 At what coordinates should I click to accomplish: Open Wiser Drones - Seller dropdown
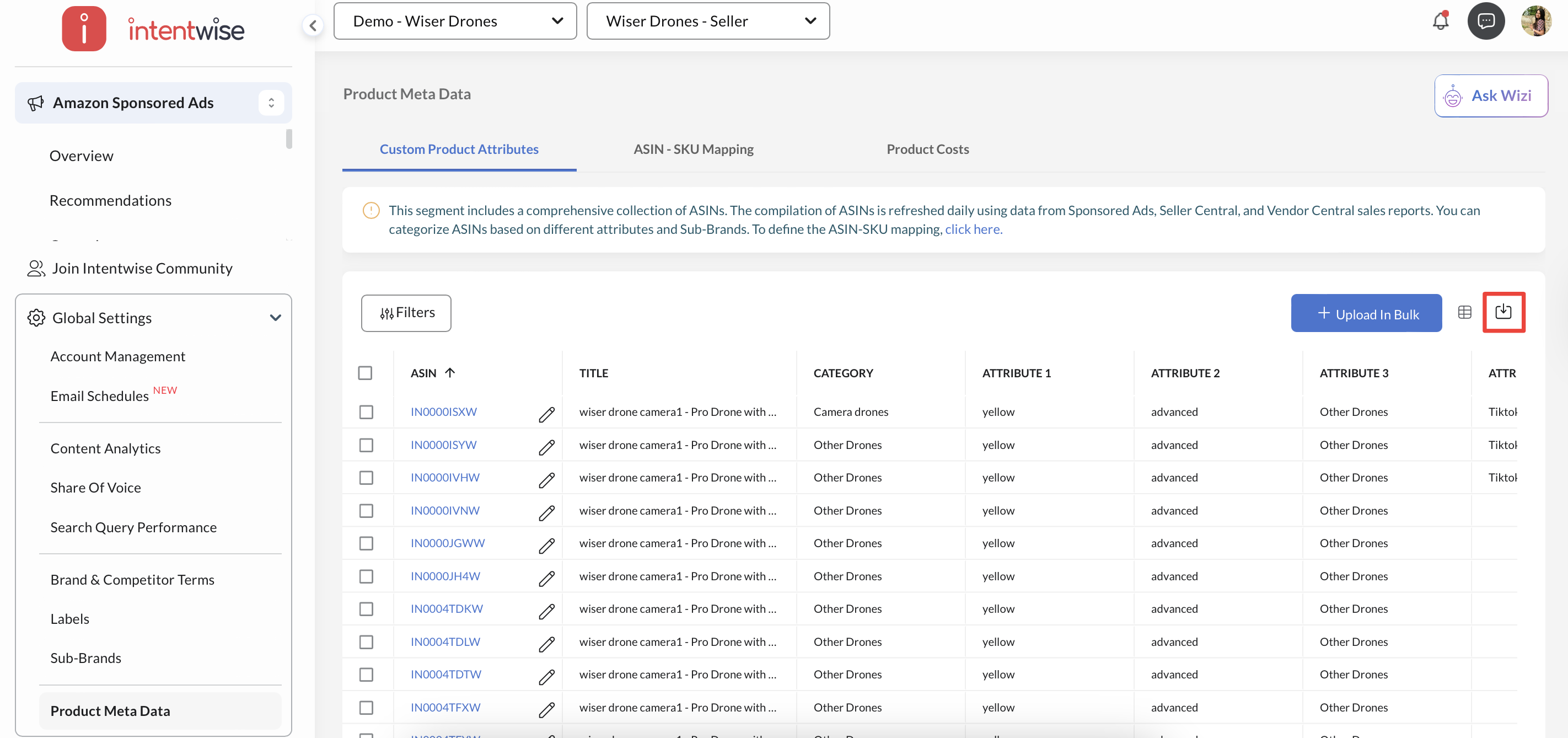[x=707, y=22]
